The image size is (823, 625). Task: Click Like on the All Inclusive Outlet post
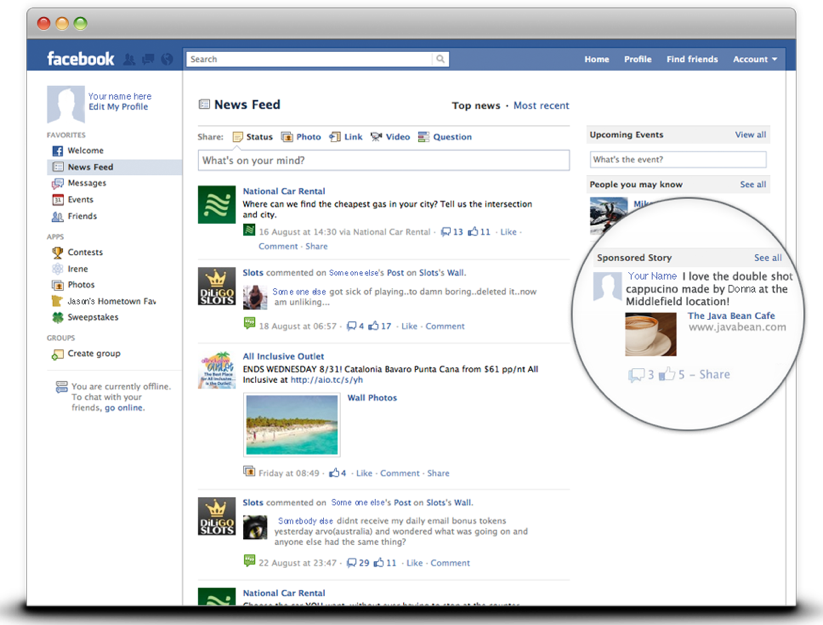click(364, 473)
